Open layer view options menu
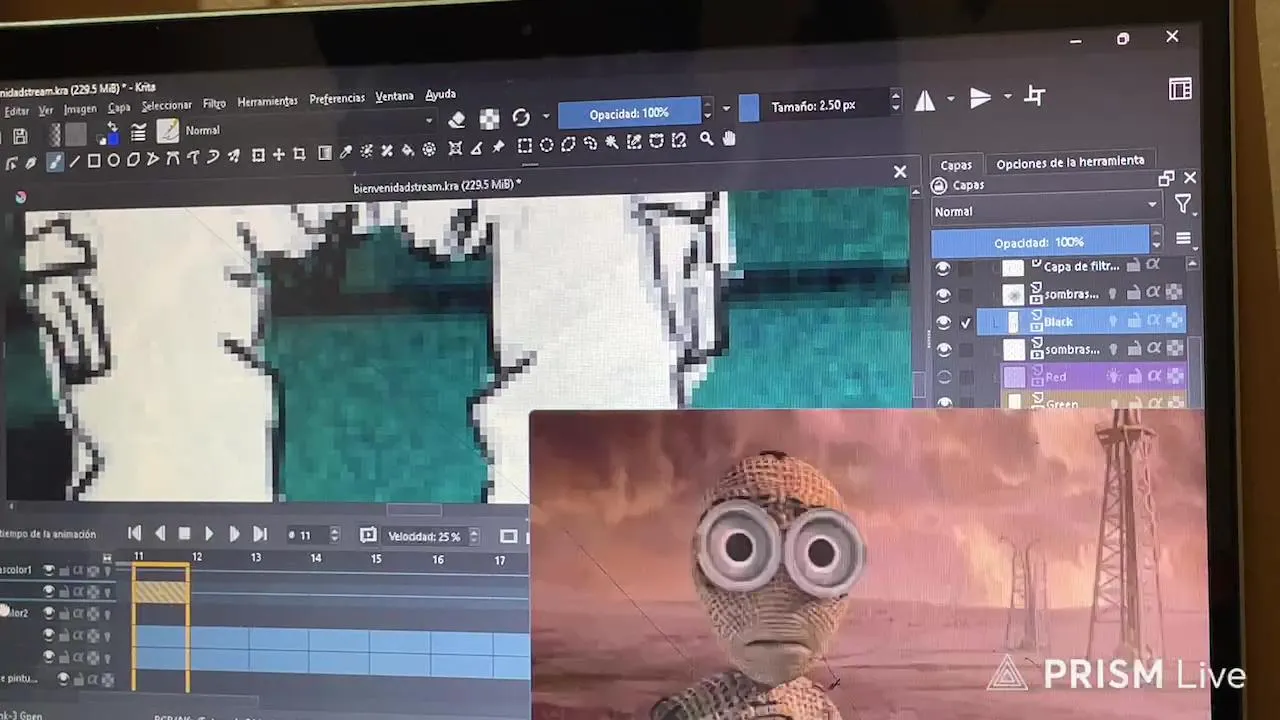Screen dimensions: 1280x720 [x=1183, y=239]
